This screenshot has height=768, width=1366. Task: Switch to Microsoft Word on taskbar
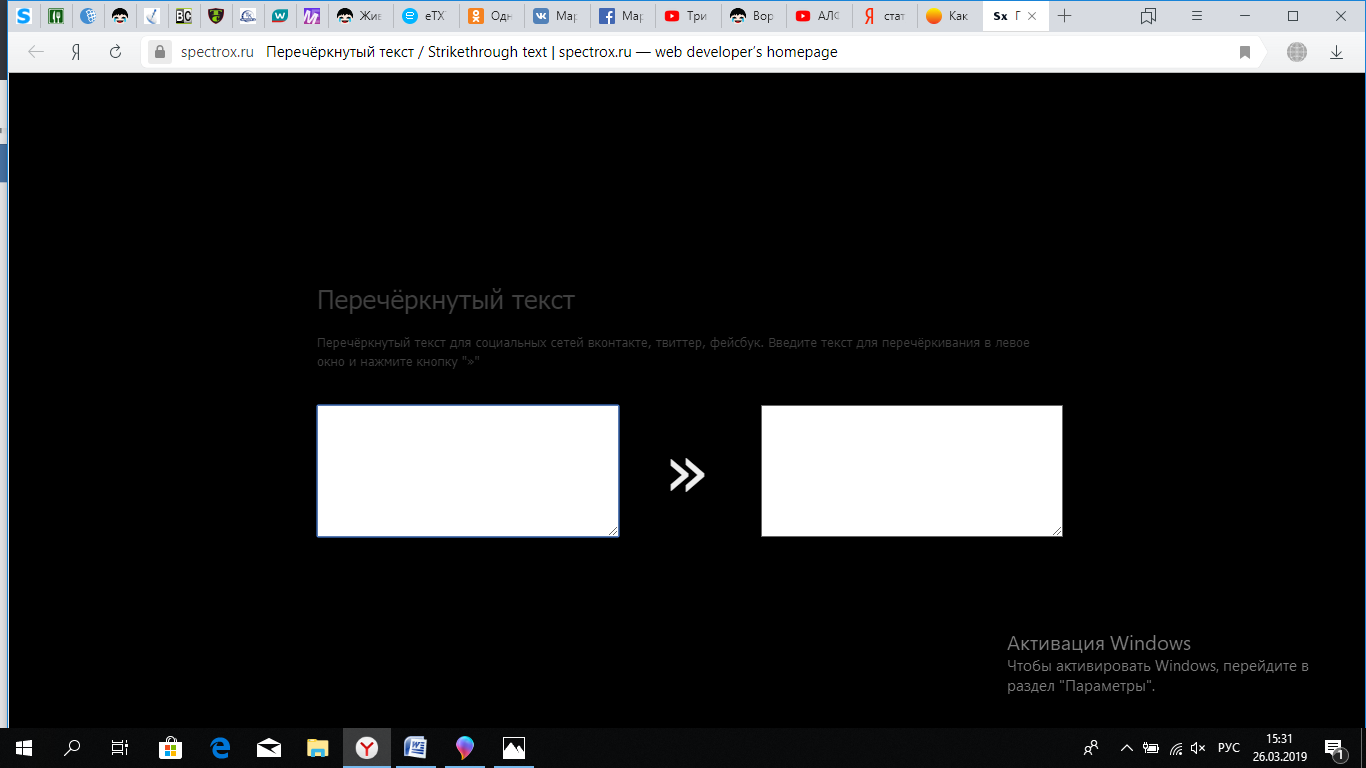[416, 747]
